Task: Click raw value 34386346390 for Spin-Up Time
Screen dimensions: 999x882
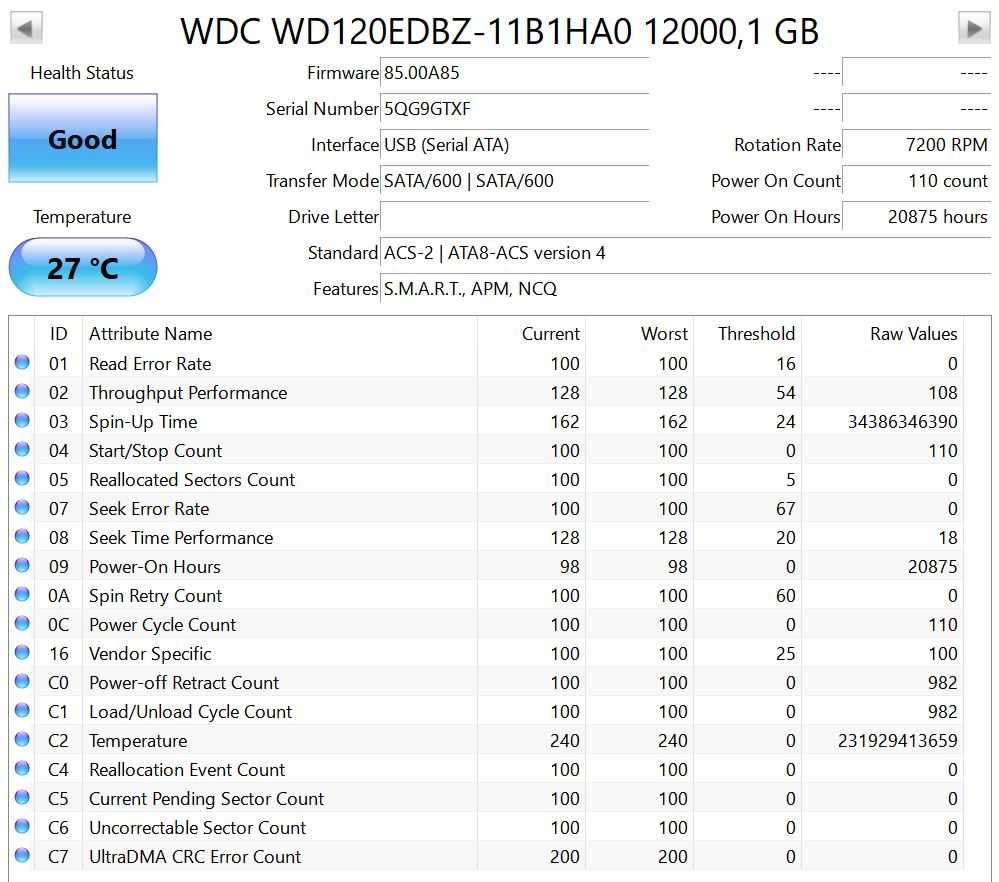Action: click(902, 422)
